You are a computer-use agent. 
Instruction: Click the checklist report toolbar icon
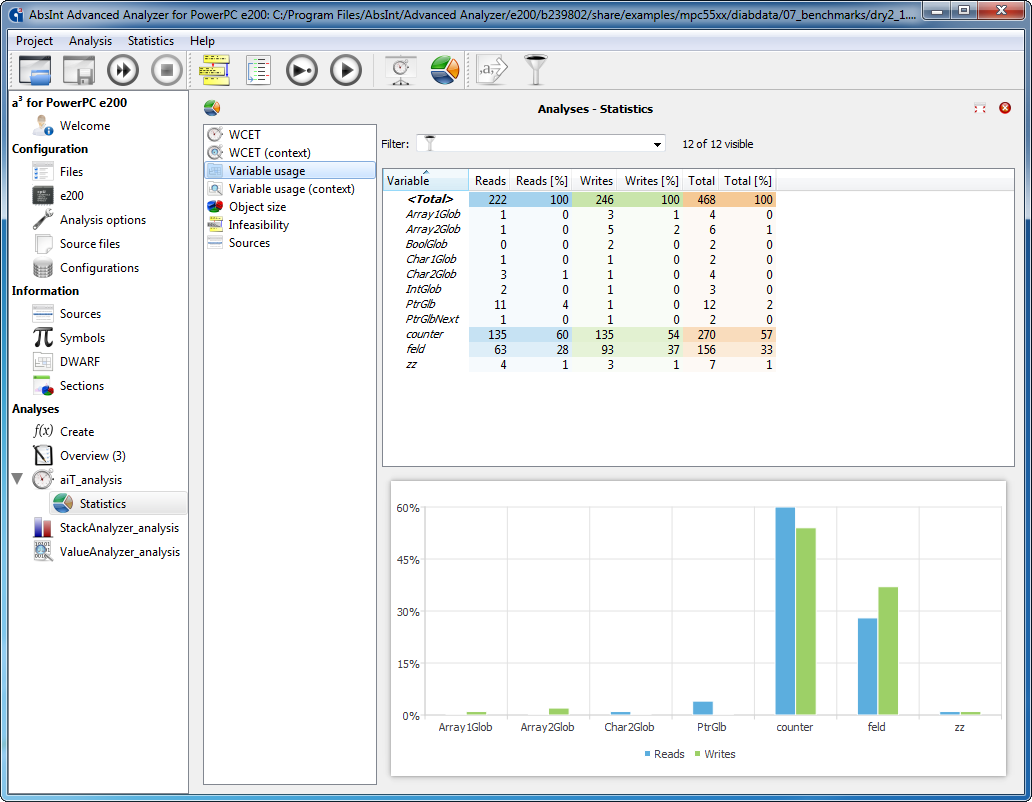(x=258, y=70)
